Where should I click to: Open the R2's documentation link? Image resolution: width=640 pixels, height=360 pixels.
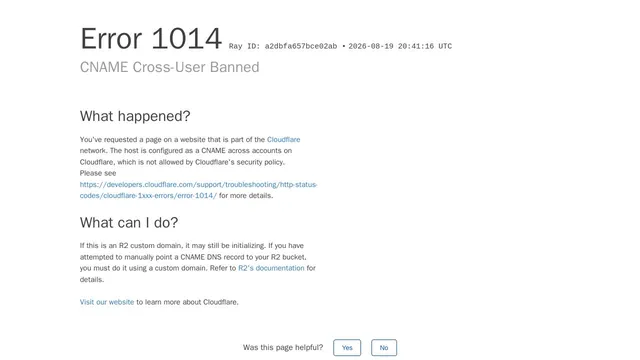tap(271, 268)
